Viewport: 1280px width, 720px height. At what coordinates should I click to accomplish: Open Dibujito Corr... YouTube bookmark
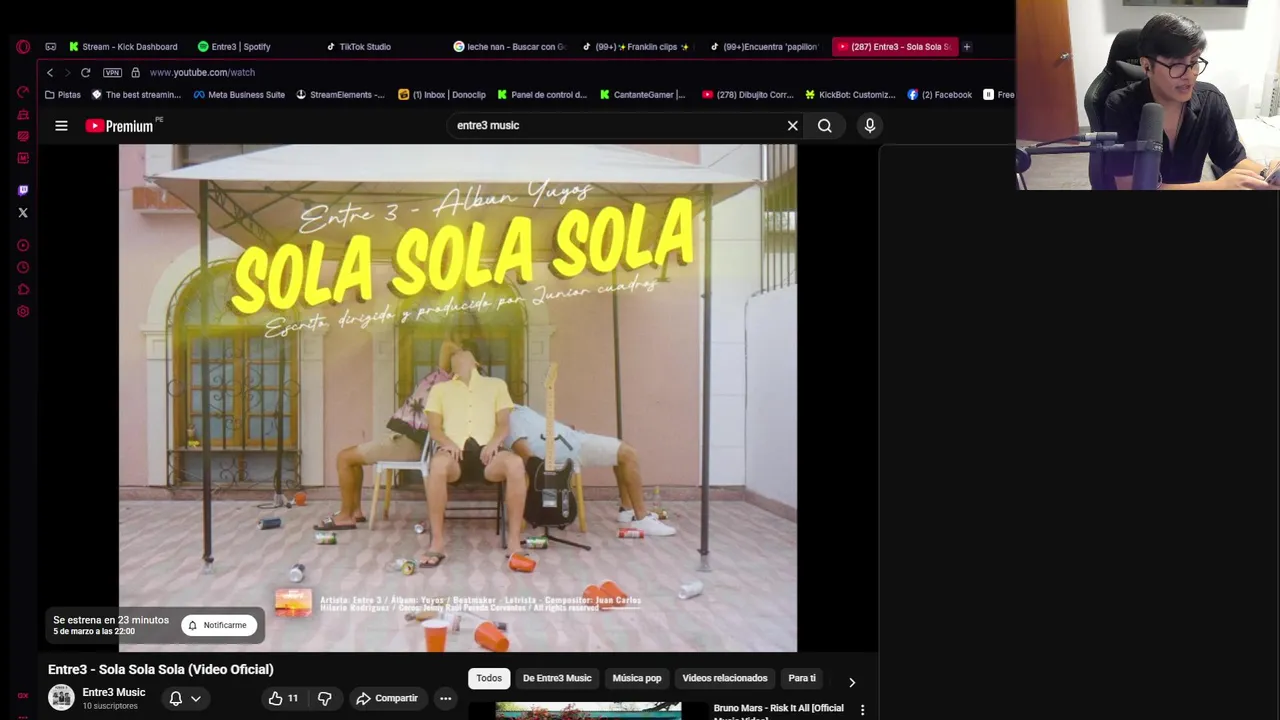748,95
